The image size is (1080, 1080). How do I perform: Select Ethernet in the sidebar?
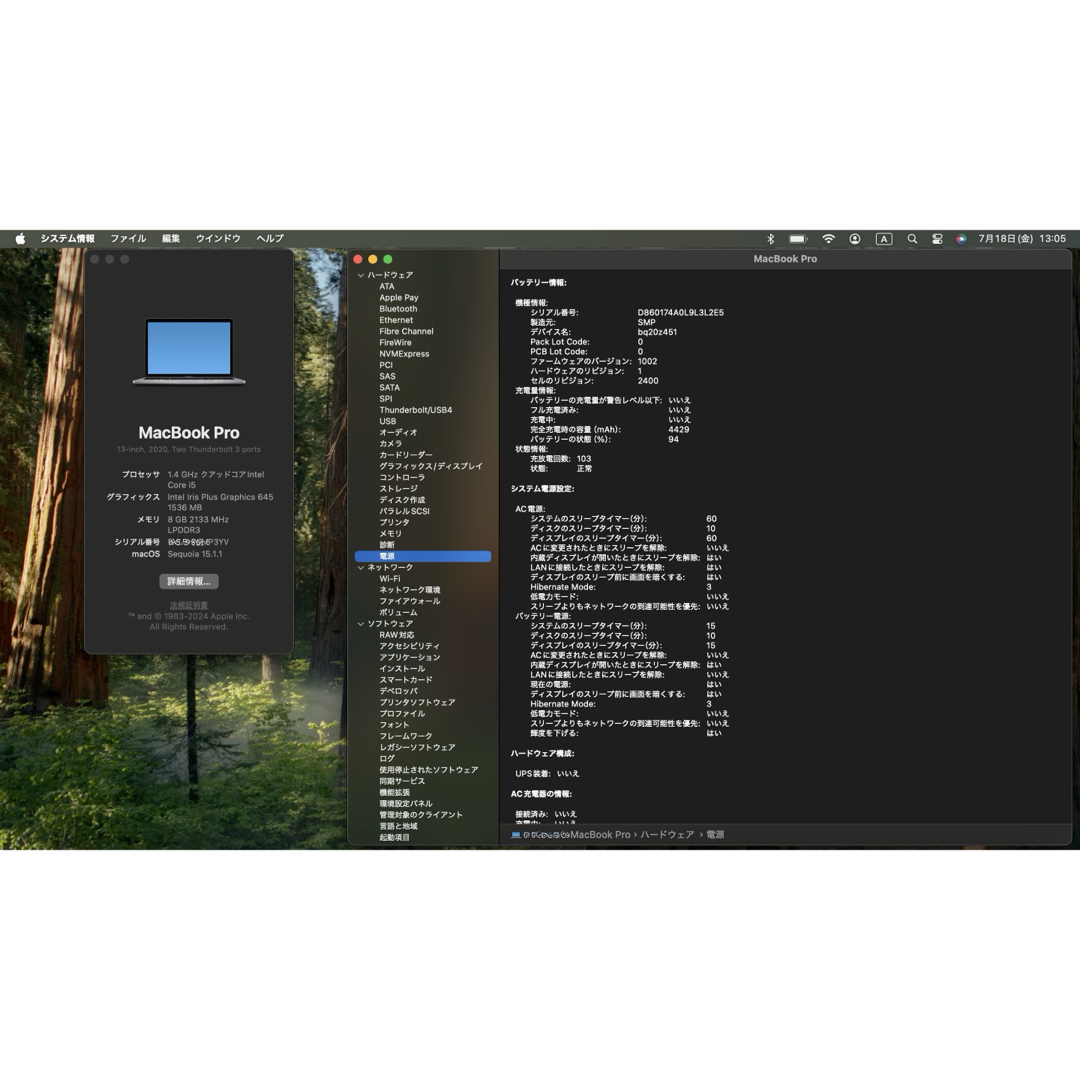[x=396, y=320]
